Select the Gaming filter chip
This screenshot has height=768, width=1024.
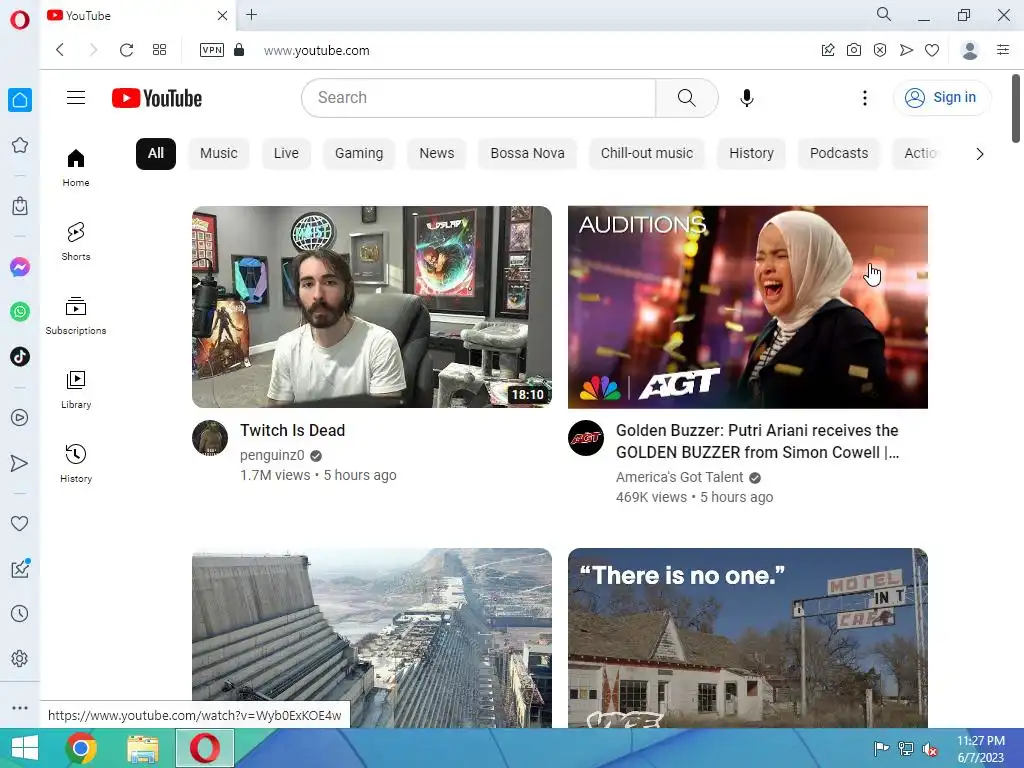(359, 153)
